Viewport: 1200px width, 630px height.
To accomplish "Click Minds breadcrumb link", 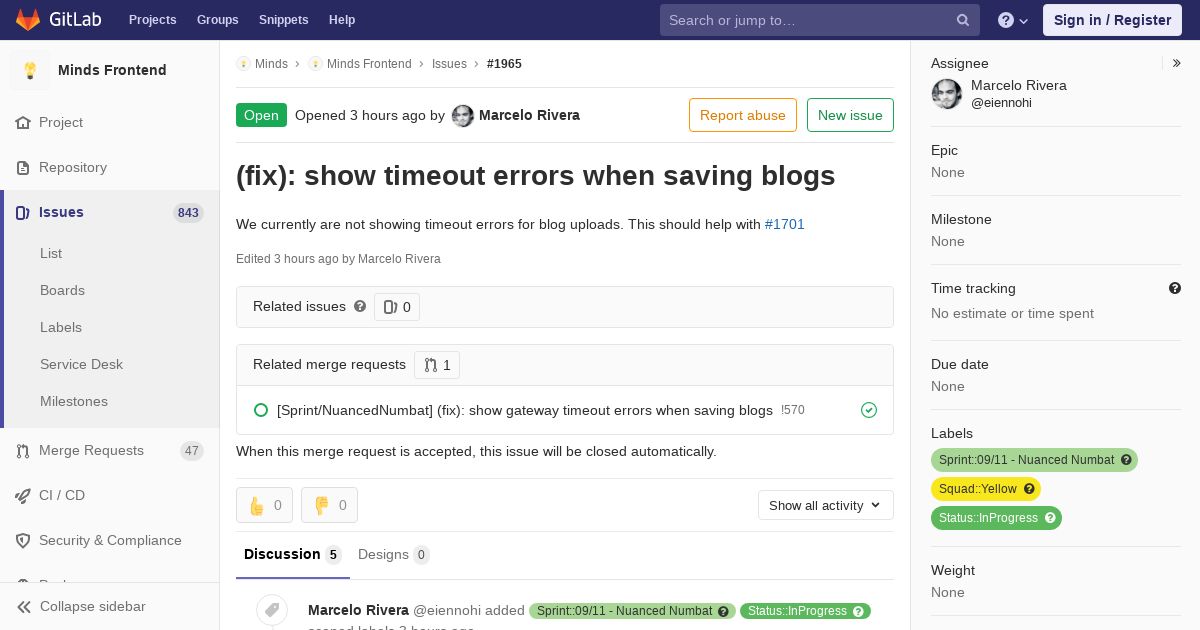I will pyautogui.click(x=271, y=64).
